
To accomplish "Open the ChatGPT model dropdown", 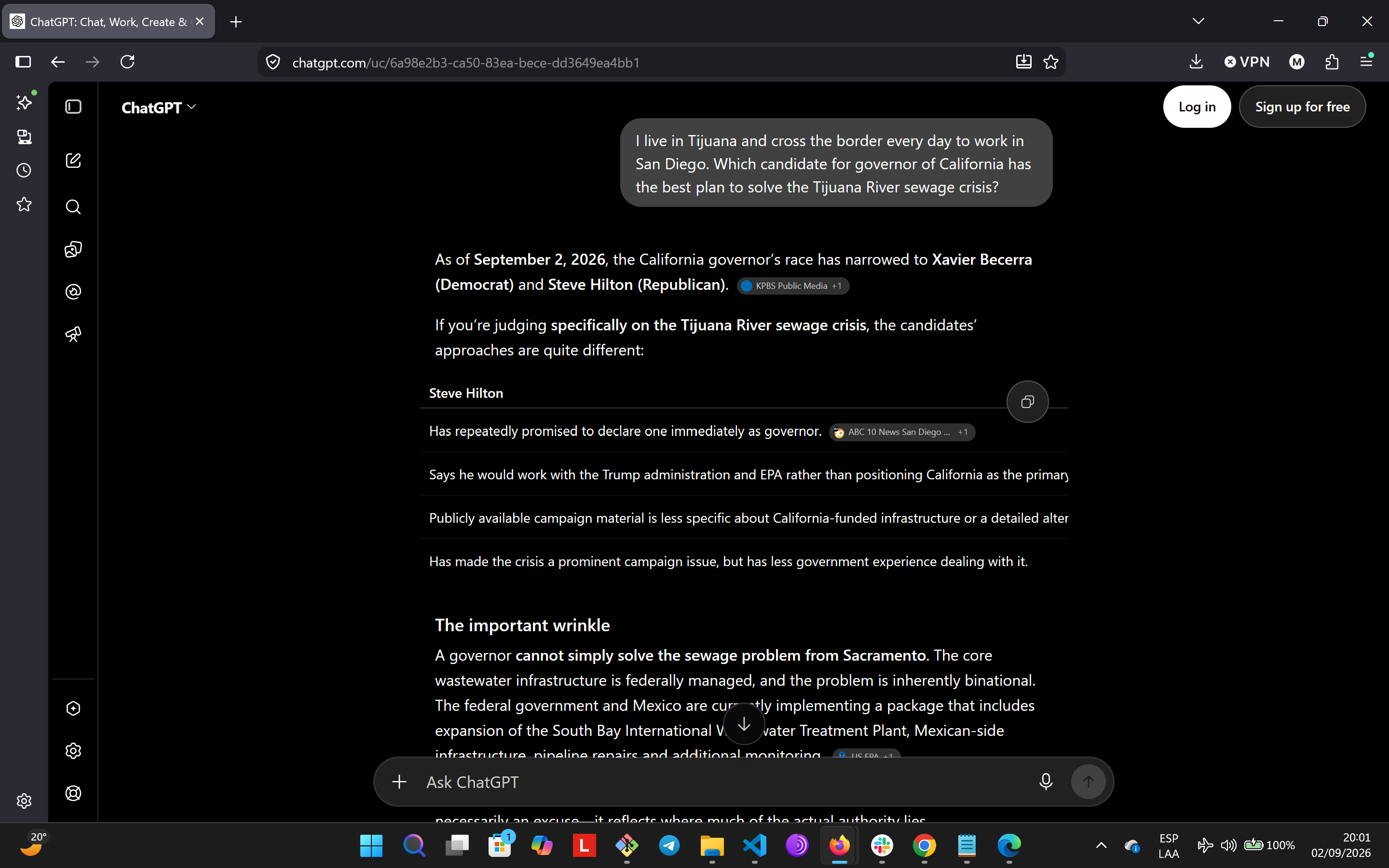I will pos(159,108).
